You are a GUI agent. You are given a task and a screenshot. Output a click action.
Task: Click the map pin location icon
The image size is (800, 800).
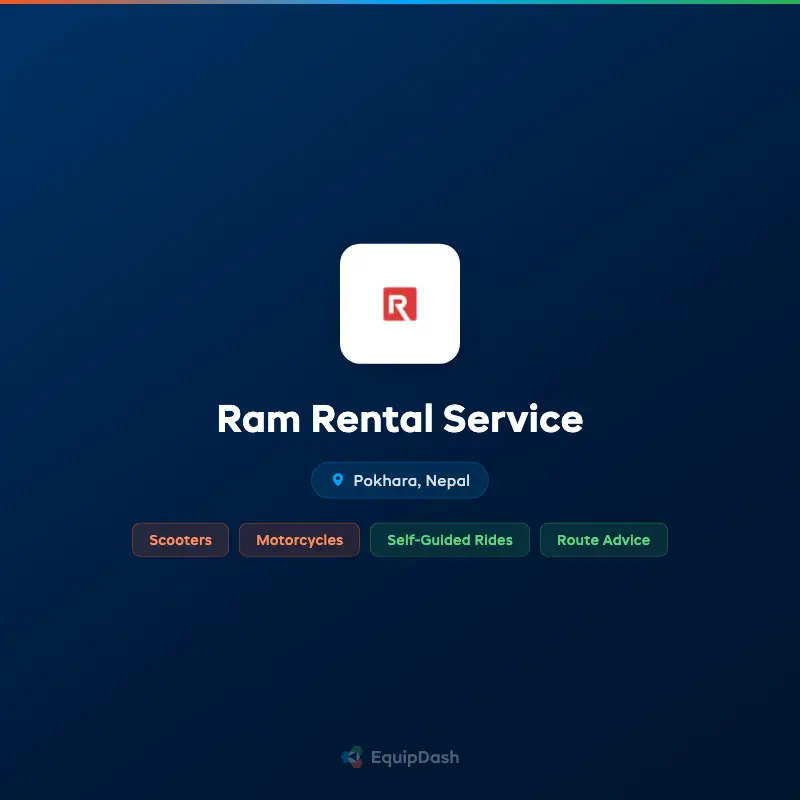337,480
